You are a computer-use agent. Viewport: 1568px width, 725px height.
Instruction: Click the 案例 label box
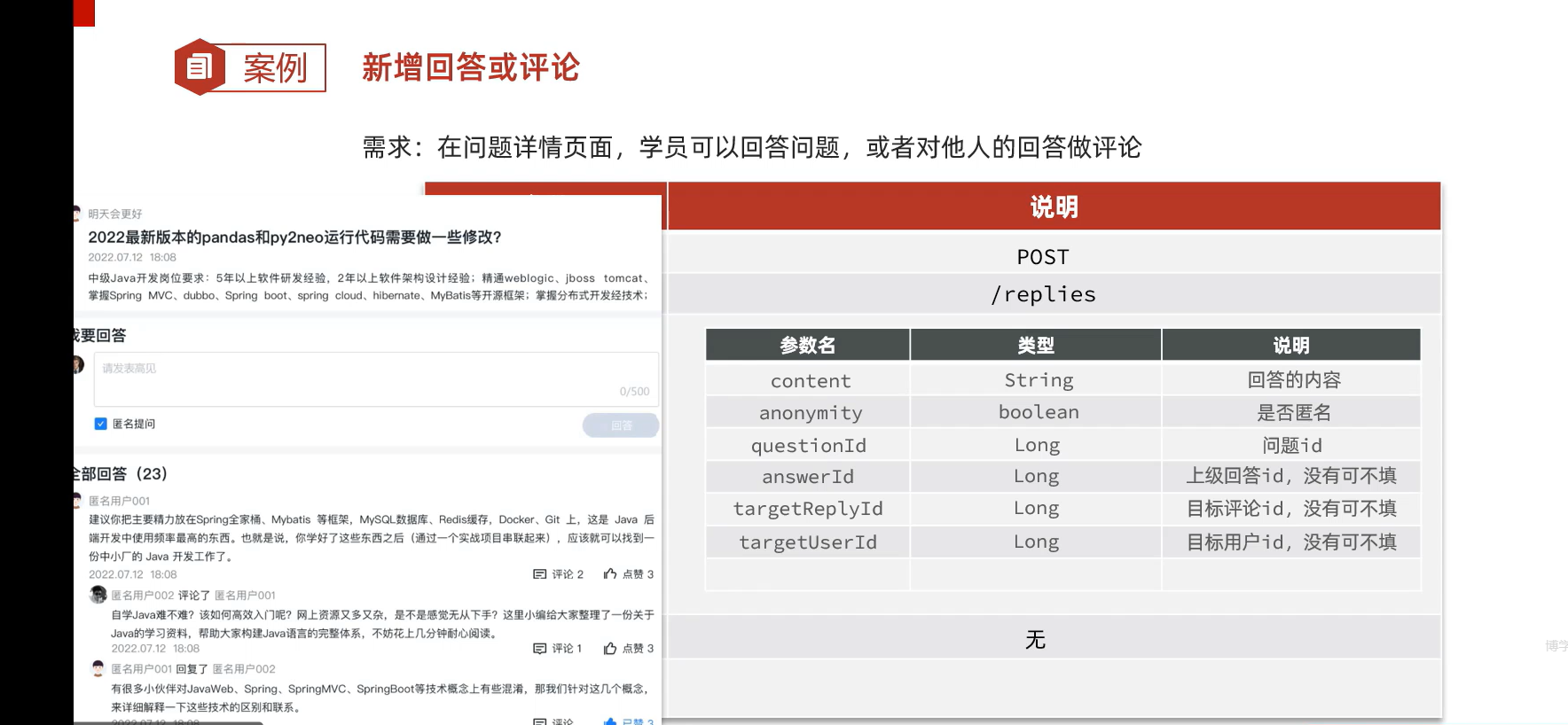pyautogui.click(x=273, y=67)
